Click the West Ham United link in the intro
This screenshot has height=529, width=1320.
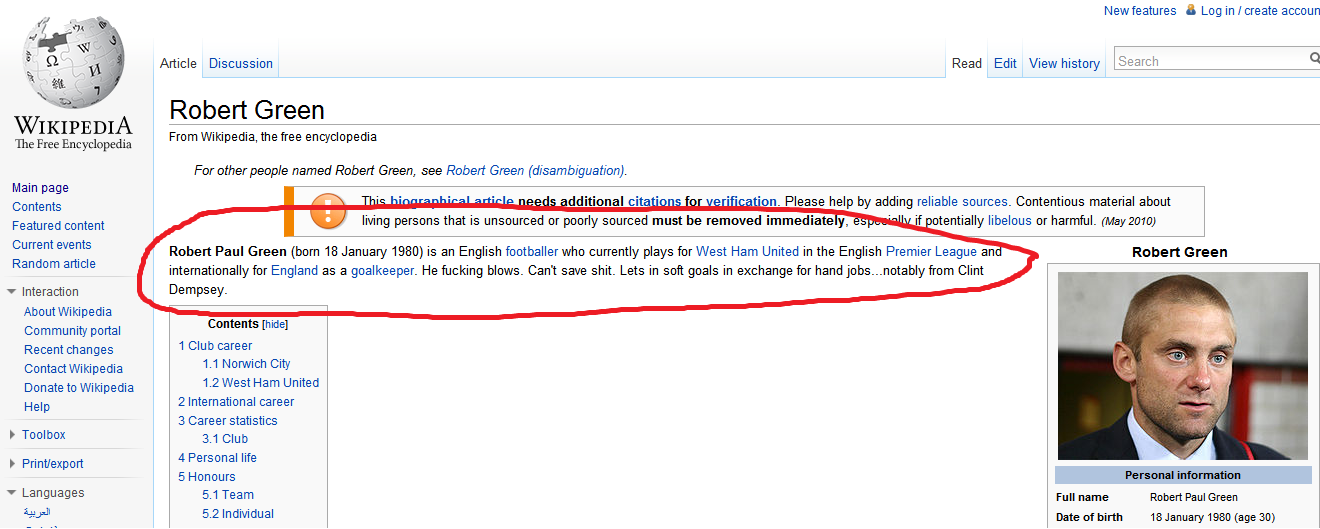click(x=747, y=251)
